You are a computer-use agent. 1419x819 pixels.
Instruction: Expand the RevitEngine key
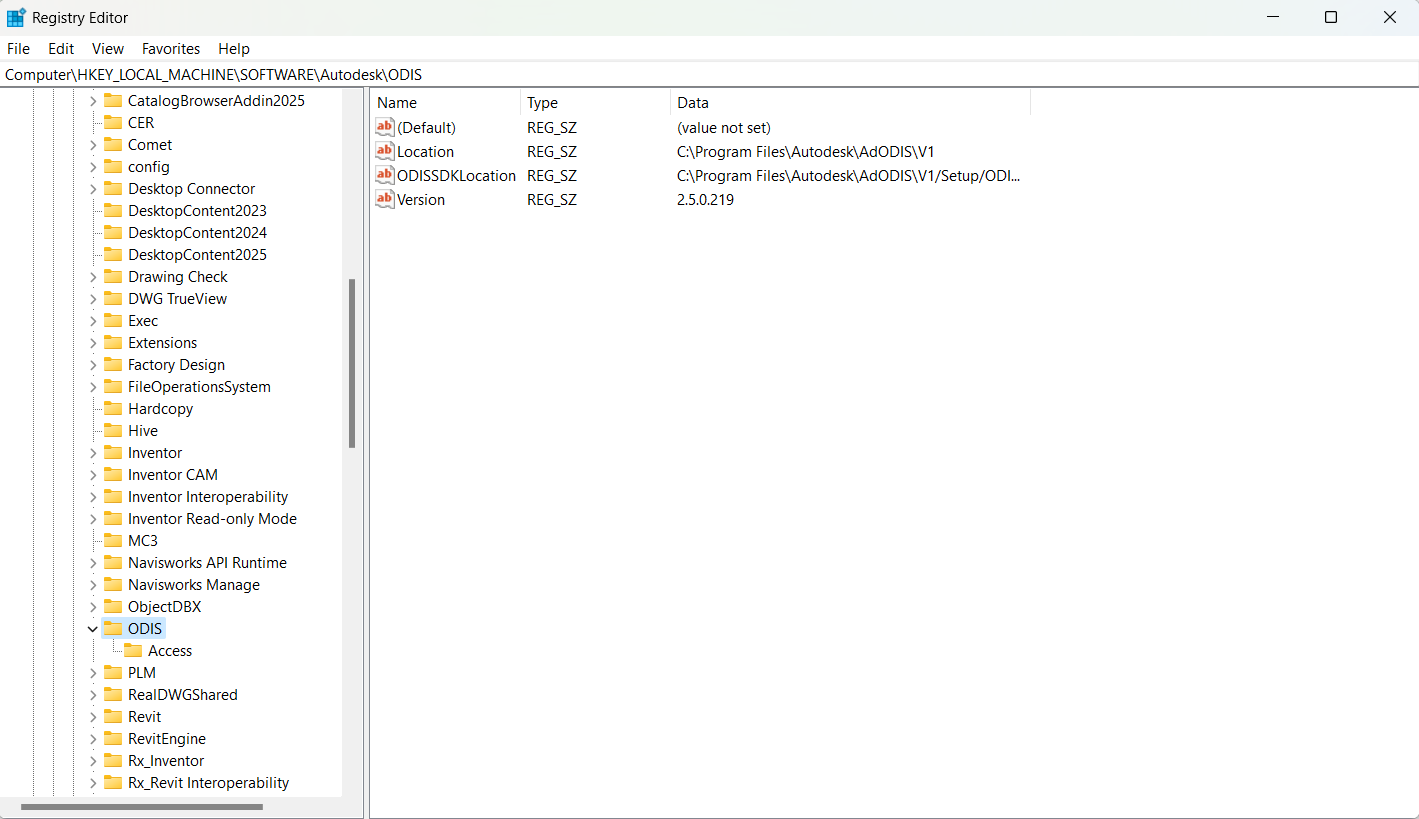click(93, 739)
